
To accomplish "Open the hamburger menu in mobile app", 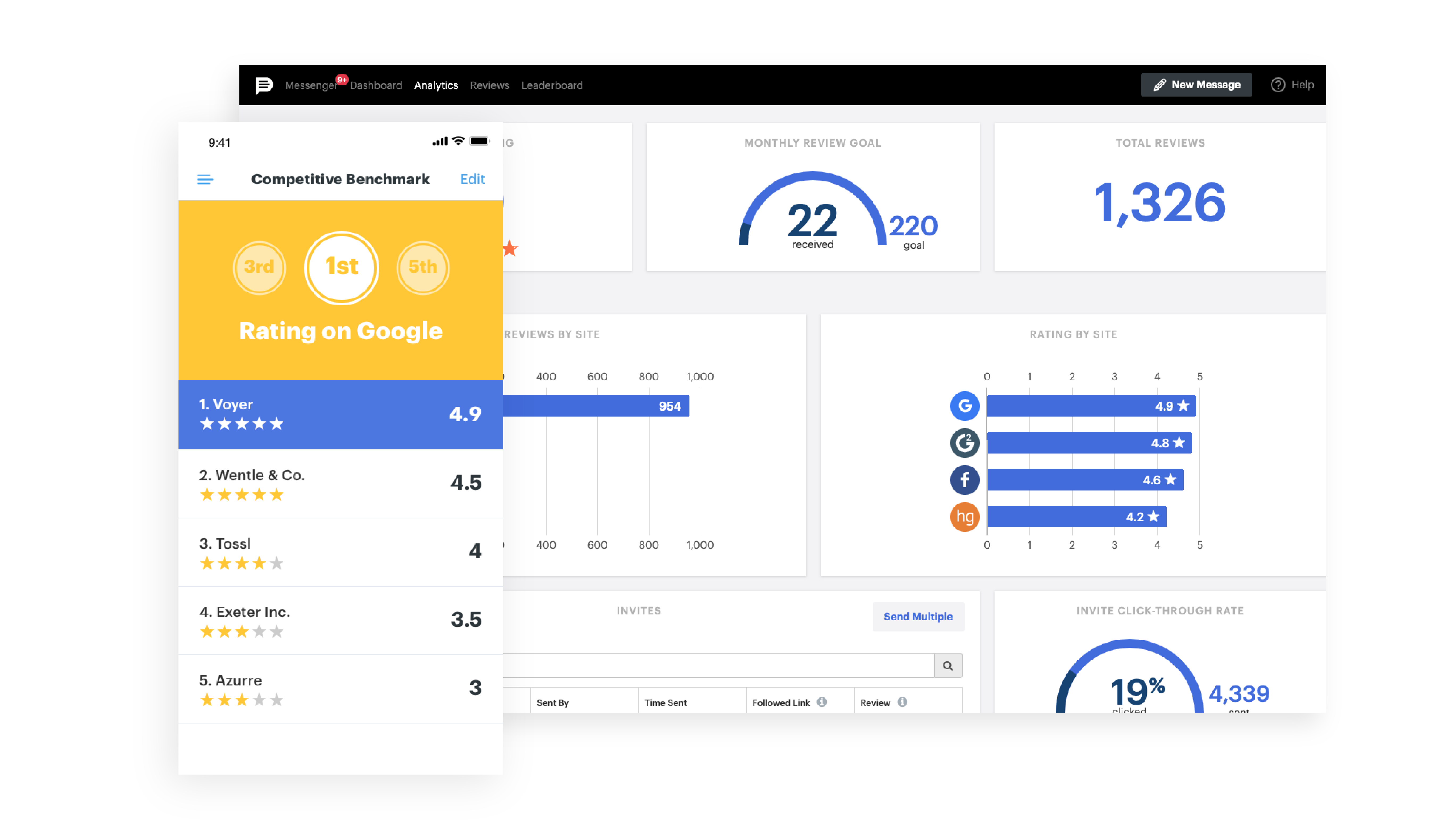I will tap(205, 180).
